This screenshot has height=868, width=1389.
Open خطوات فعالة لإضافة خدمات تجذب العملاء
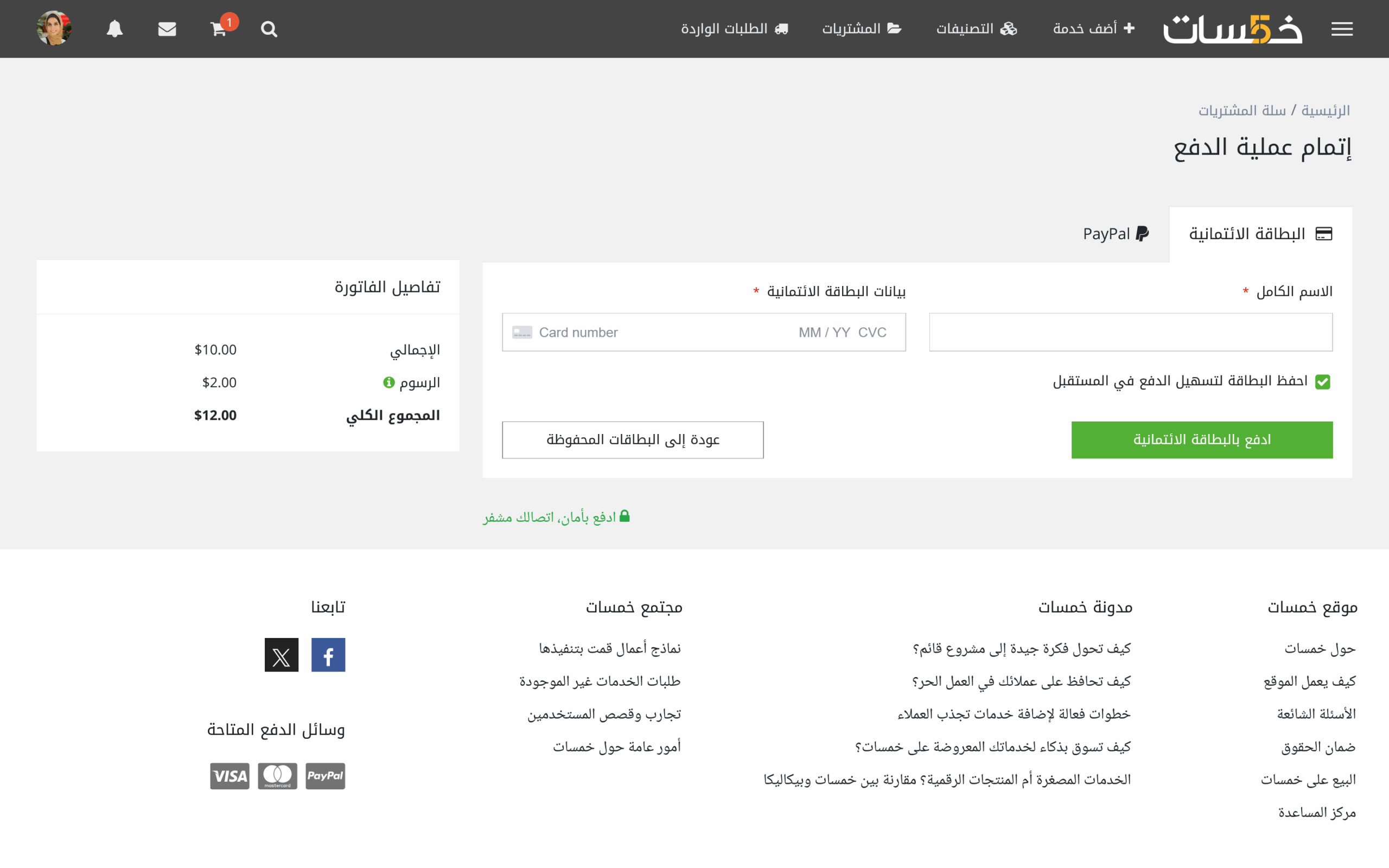[1014, 714]
